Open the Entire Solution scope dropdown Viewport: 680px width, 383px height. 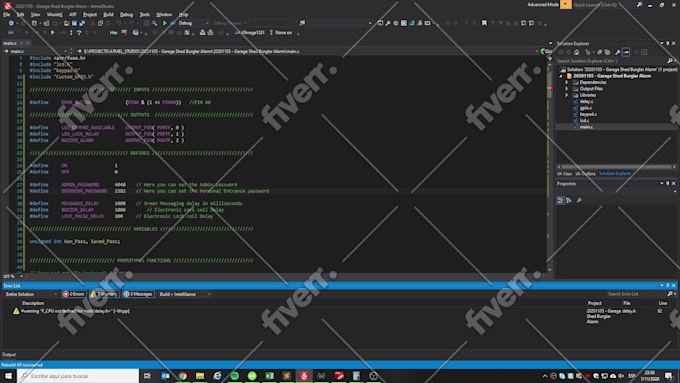click(x=31, y=294)
